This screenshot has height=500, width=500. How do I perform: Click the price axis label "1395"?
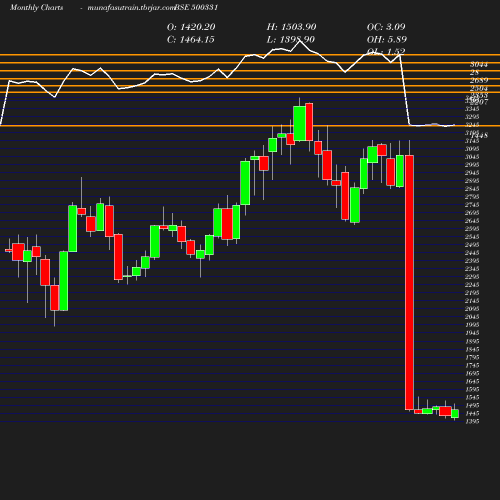(x=472, y=421)
